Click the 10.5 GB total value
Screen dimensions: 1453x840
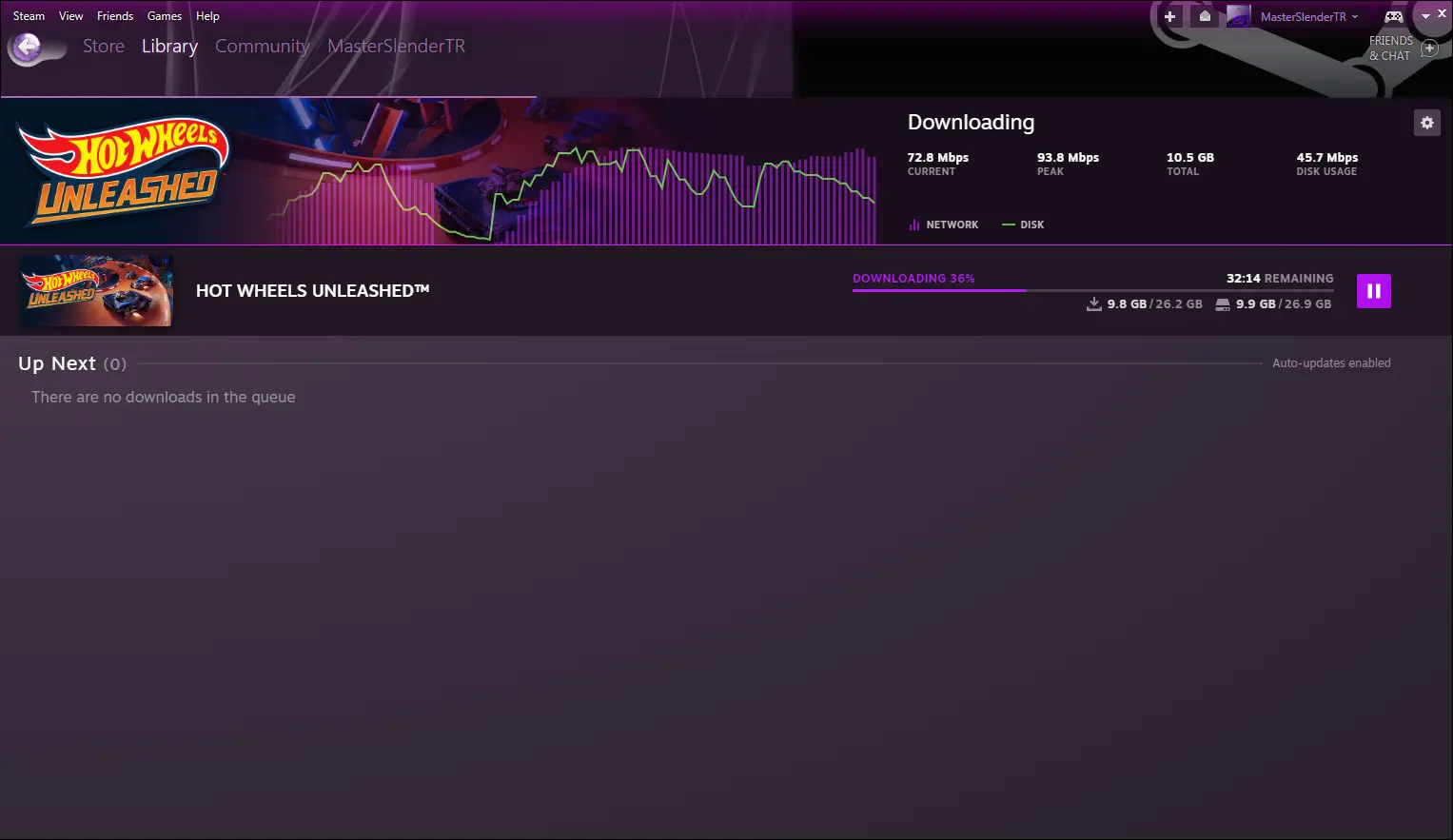click(1190, 158)
